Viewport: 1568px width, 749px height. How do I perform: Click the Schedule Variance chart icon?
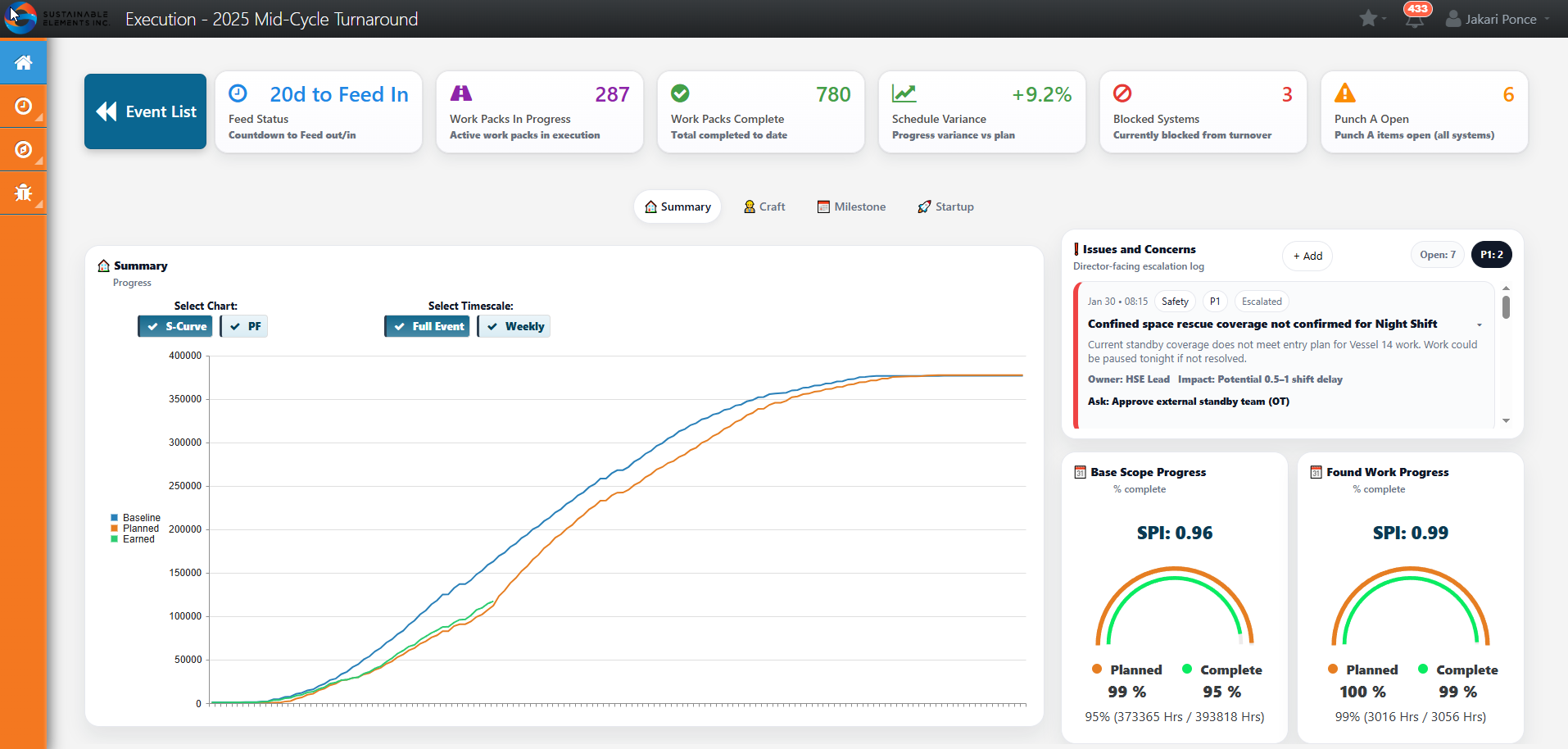click(x=904, y=93)
